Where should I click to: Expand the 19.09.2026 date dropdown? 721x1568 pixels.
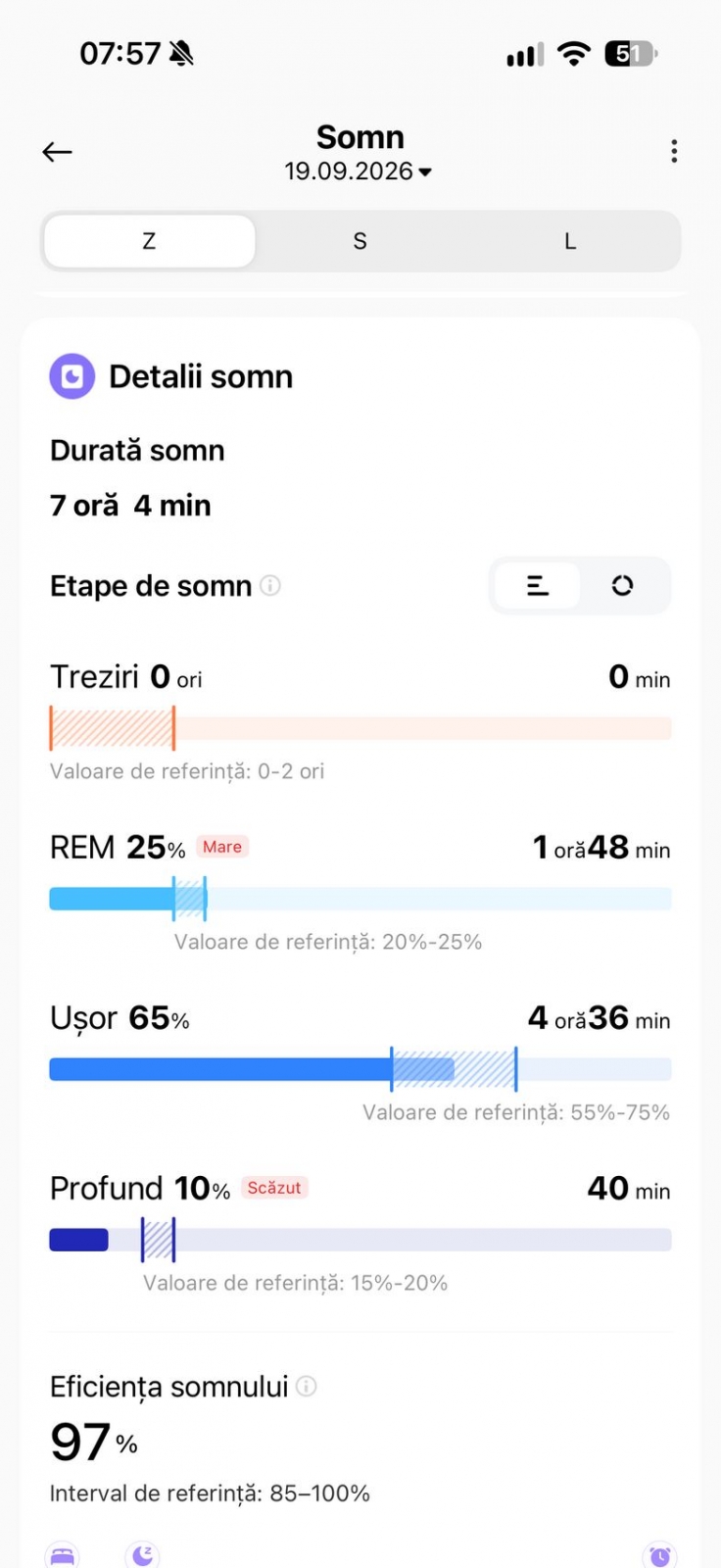[x=359, y=171]
